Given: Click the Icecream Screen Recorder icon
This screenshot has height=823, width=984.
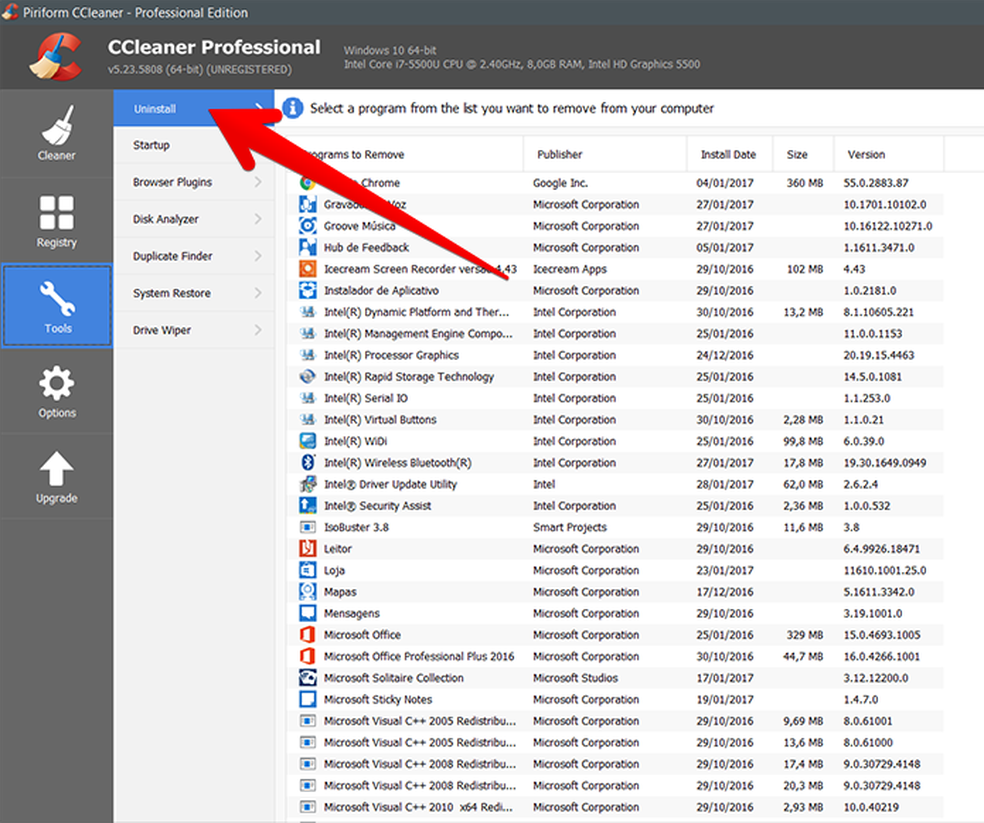Looking at the screenshot, I should tap(308, 269).
